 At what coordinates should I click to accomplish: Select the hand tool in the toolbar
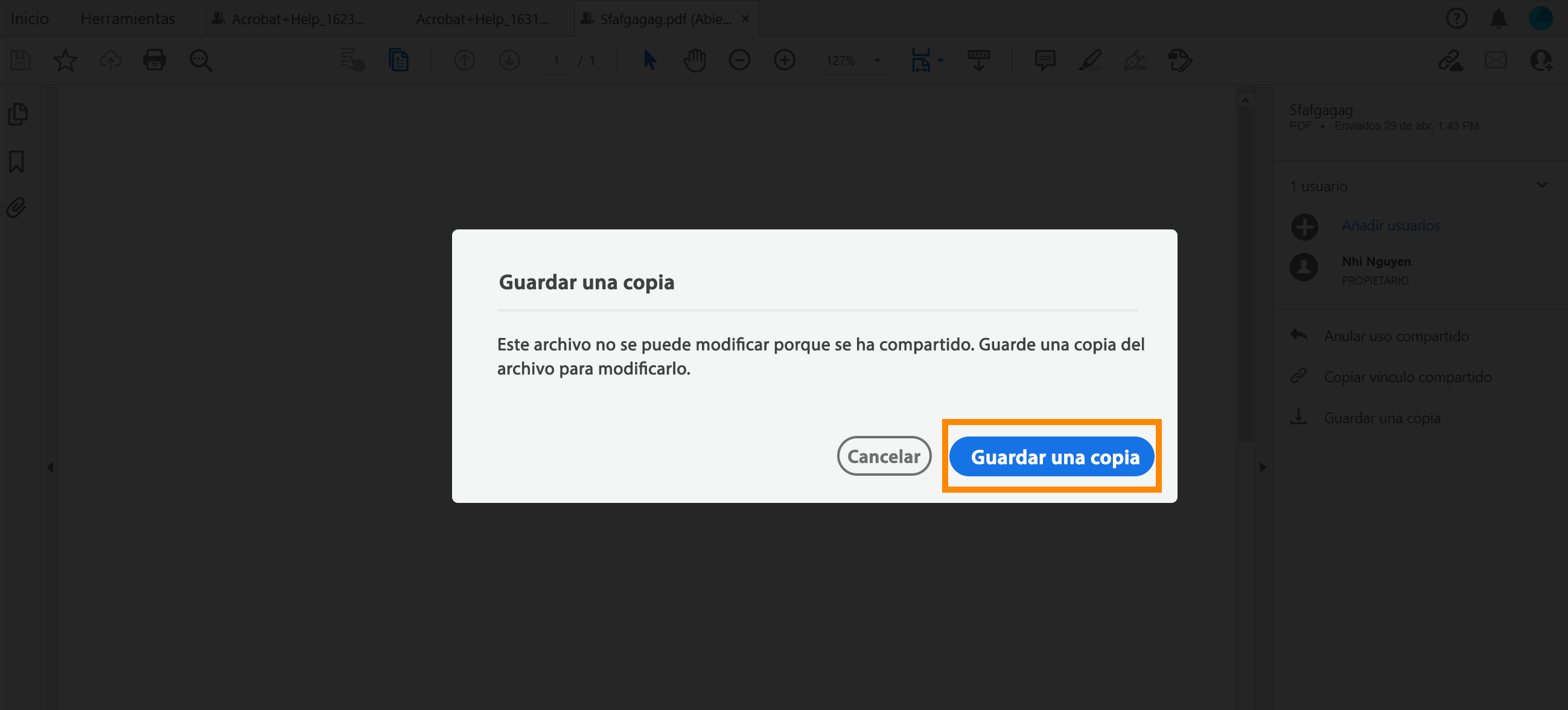pos(695,60)
